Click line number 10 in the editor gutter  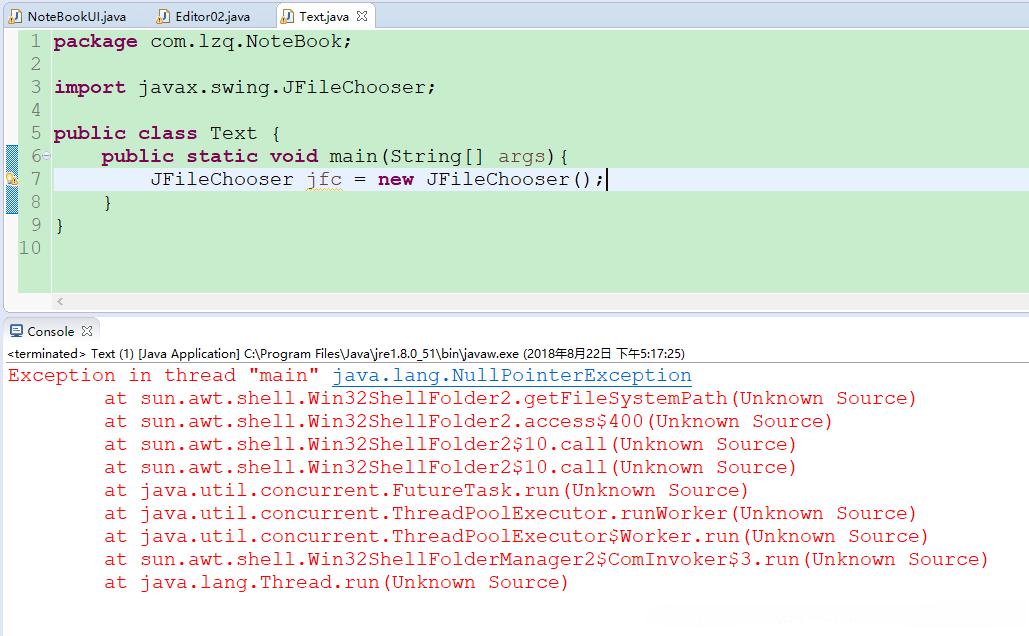pyautogui.click(x=30, y=248)
